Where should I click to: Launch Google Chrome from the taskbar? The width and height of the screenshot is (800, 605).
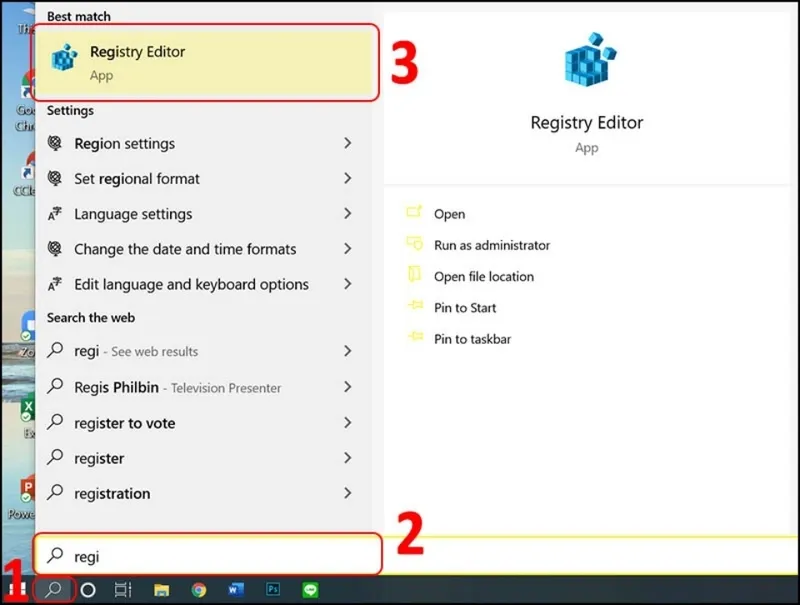pos(198,590)
